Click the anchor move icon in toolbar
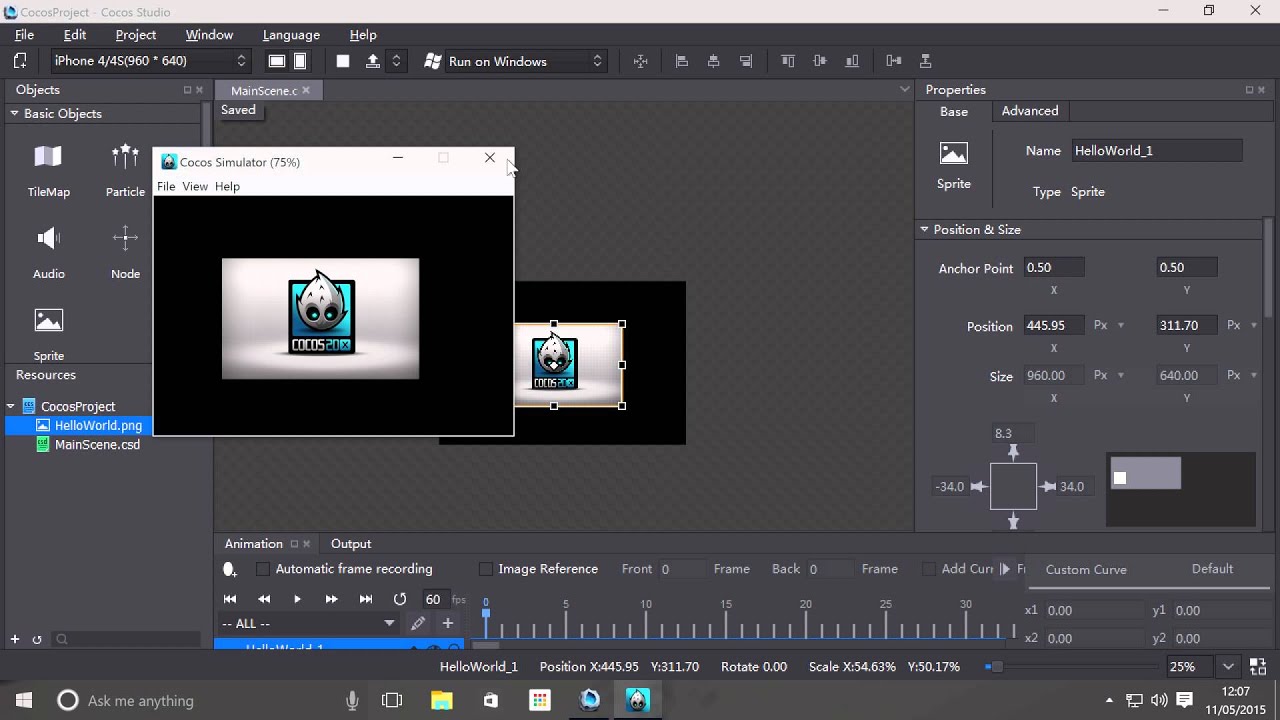1280x720 pixels. point(641,61)
